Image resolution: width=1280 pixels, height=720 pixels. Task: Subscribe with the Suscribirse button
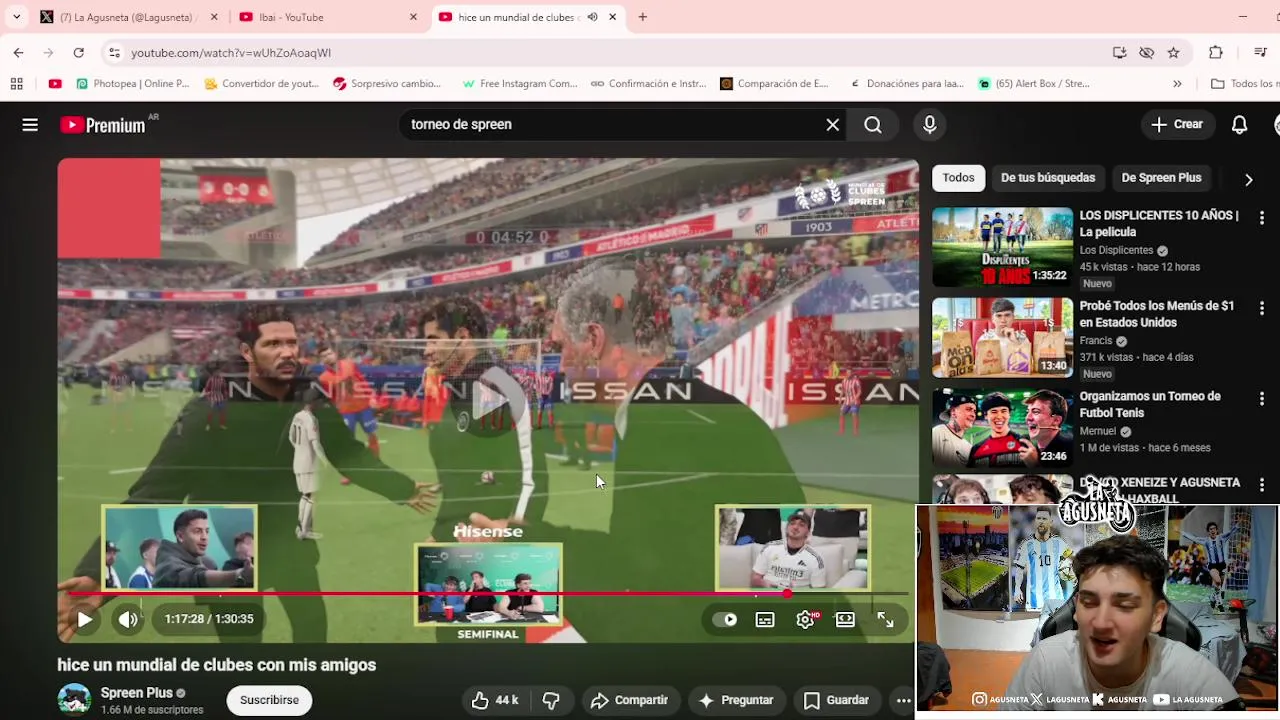tap(269, 700)
